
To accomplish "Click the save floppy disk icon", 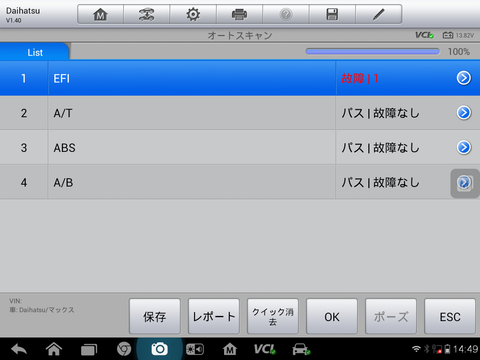I will point(332,14).
